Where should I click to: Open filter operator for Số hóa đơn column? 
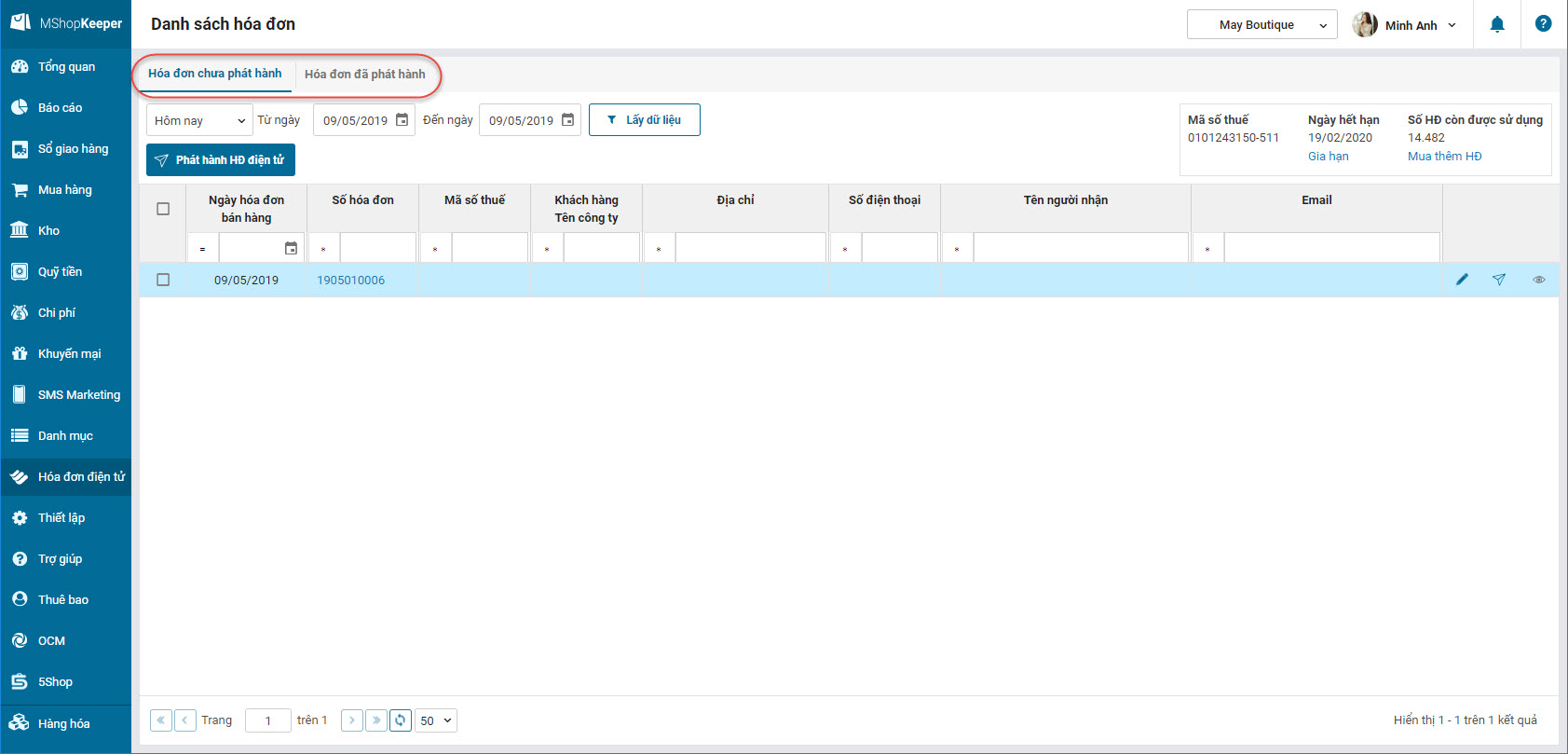tap(323, 249)
